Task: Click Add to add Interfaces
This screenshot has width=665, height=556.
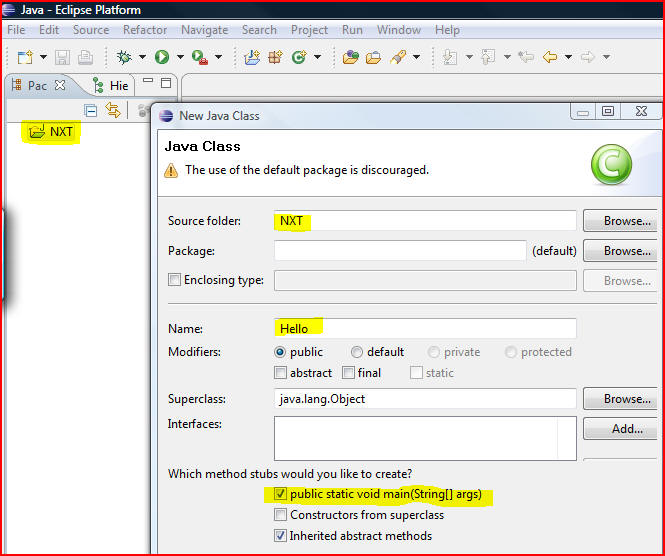Action: [622, 429]
